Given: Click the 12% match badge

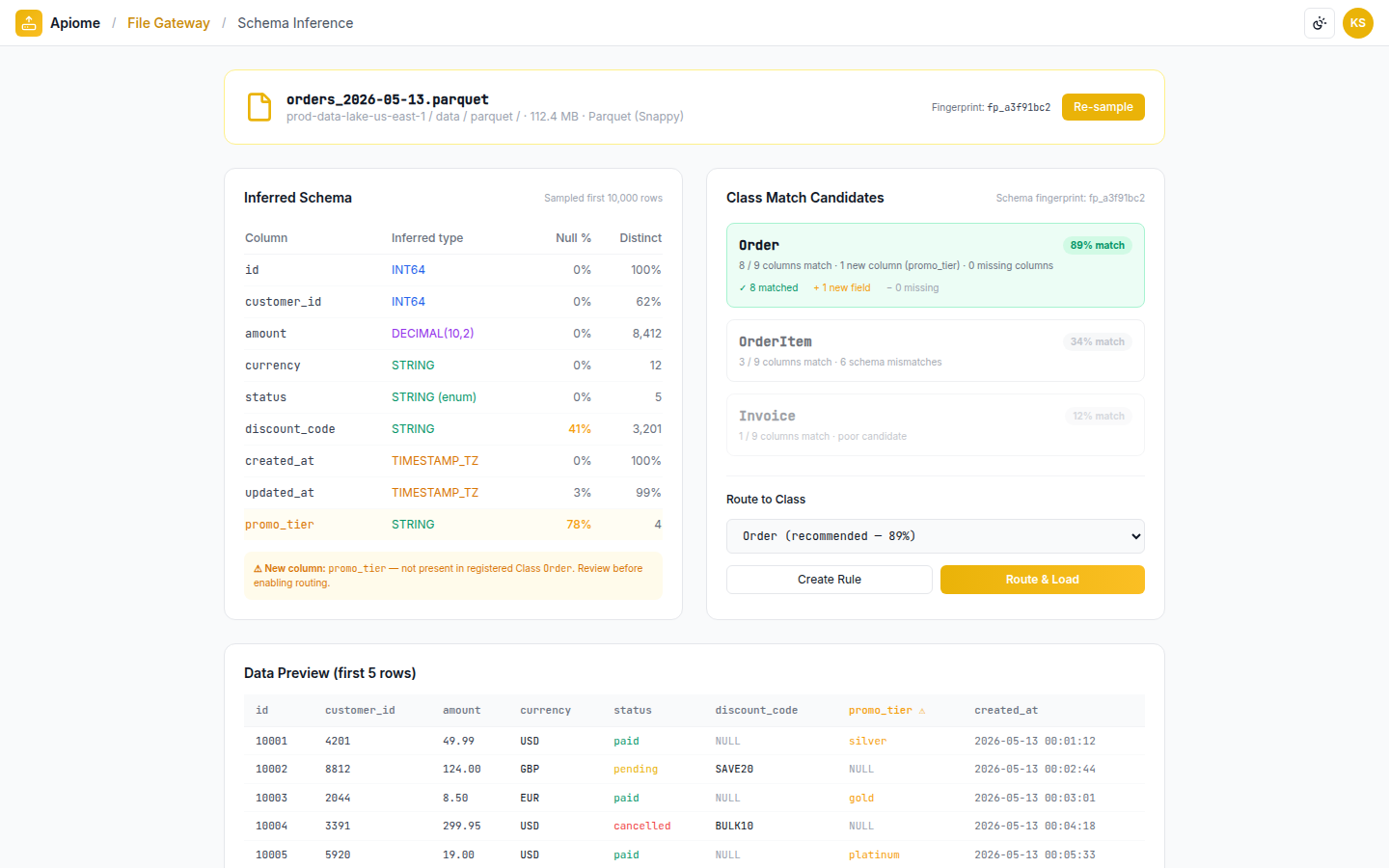Looking at the screenshot, I should tap(1099, 416).
